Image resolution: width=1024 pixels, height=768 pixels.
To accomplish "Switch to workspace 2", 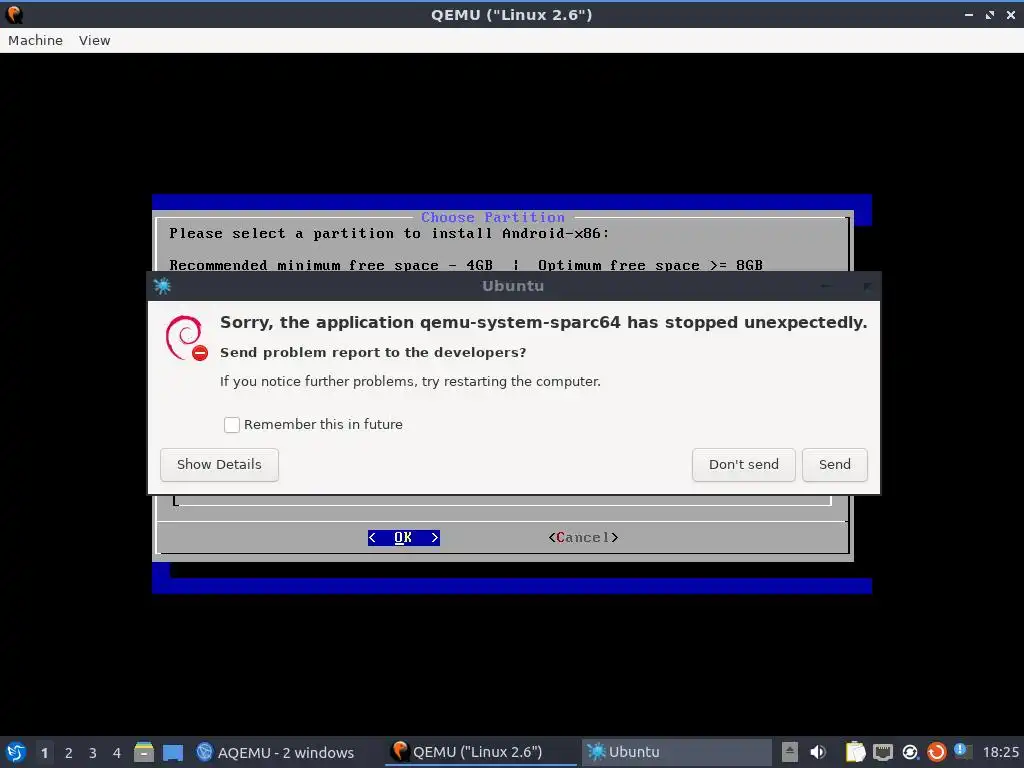I will [69, 753].
